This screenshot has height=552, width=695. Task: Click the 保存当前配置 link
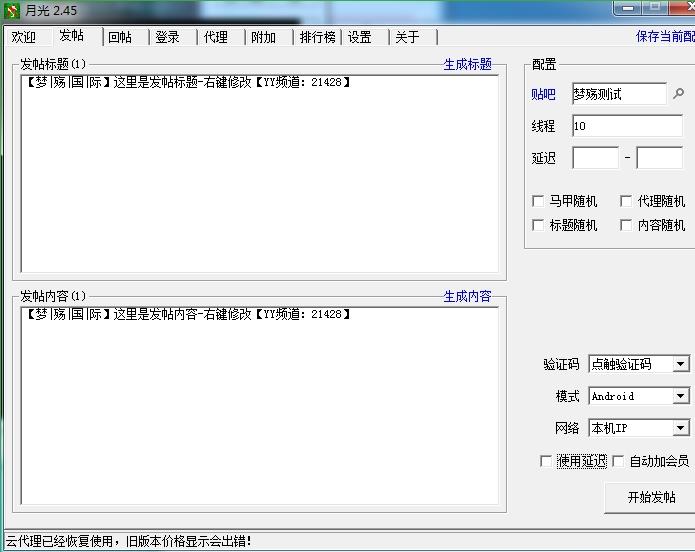665,36
